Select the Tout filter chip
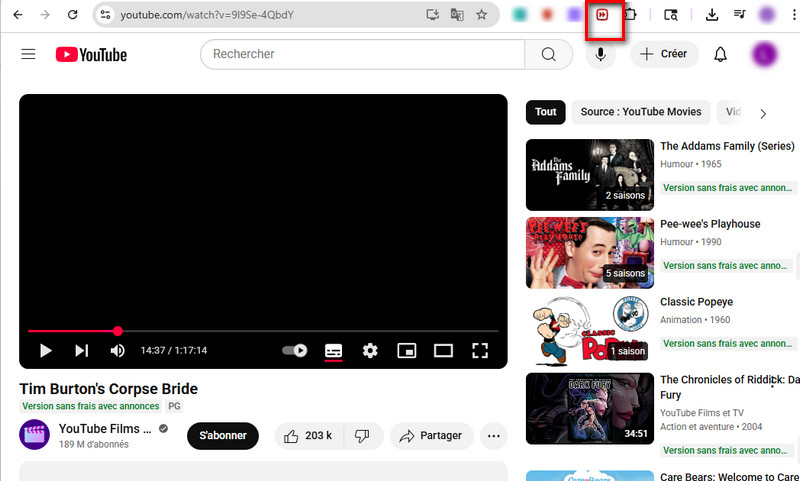 coord(545,112)
